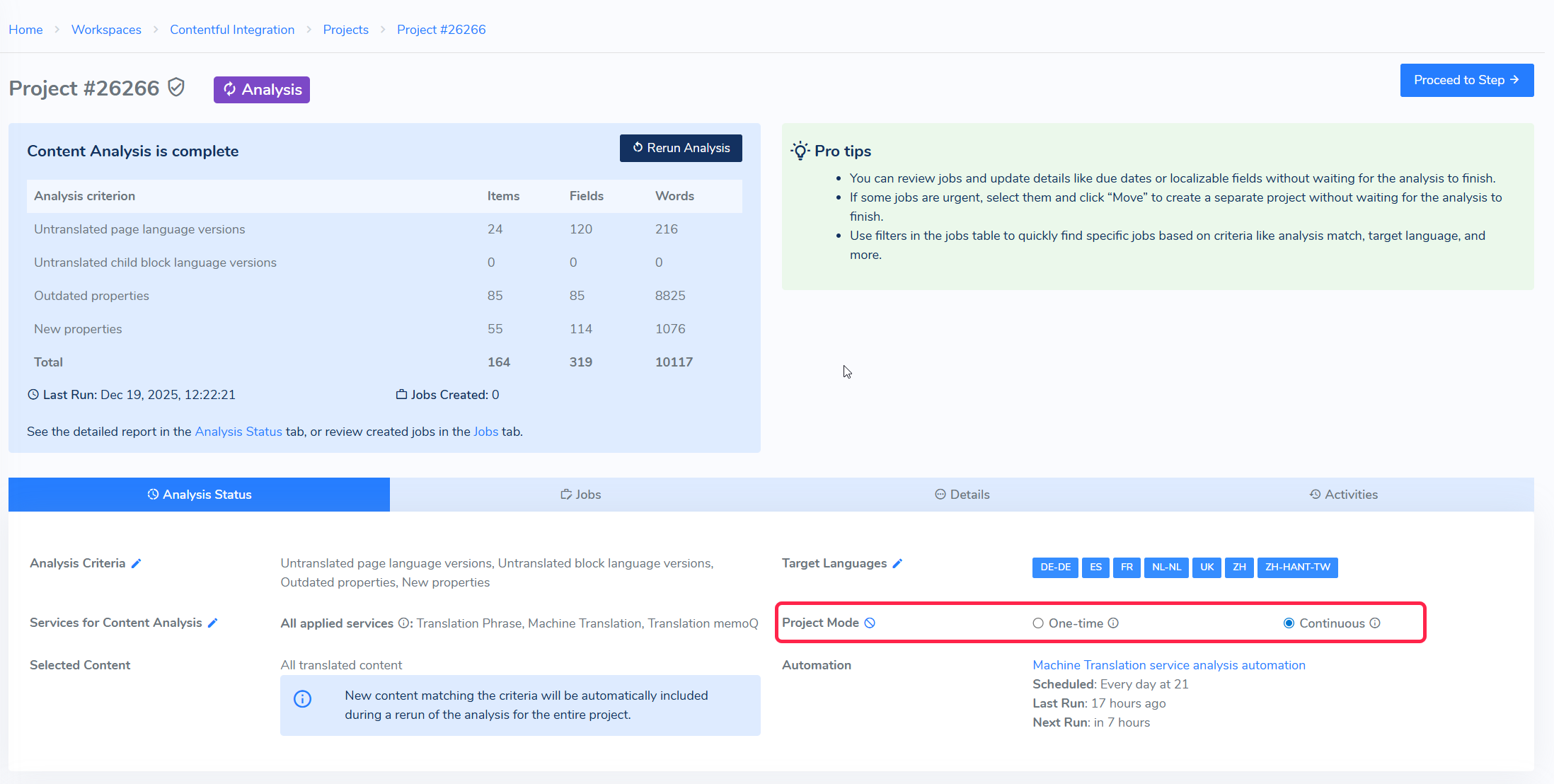Select the One-time project mode radio button
The width and height of the screenshot is (1554, 784).
pos(1038,623)
